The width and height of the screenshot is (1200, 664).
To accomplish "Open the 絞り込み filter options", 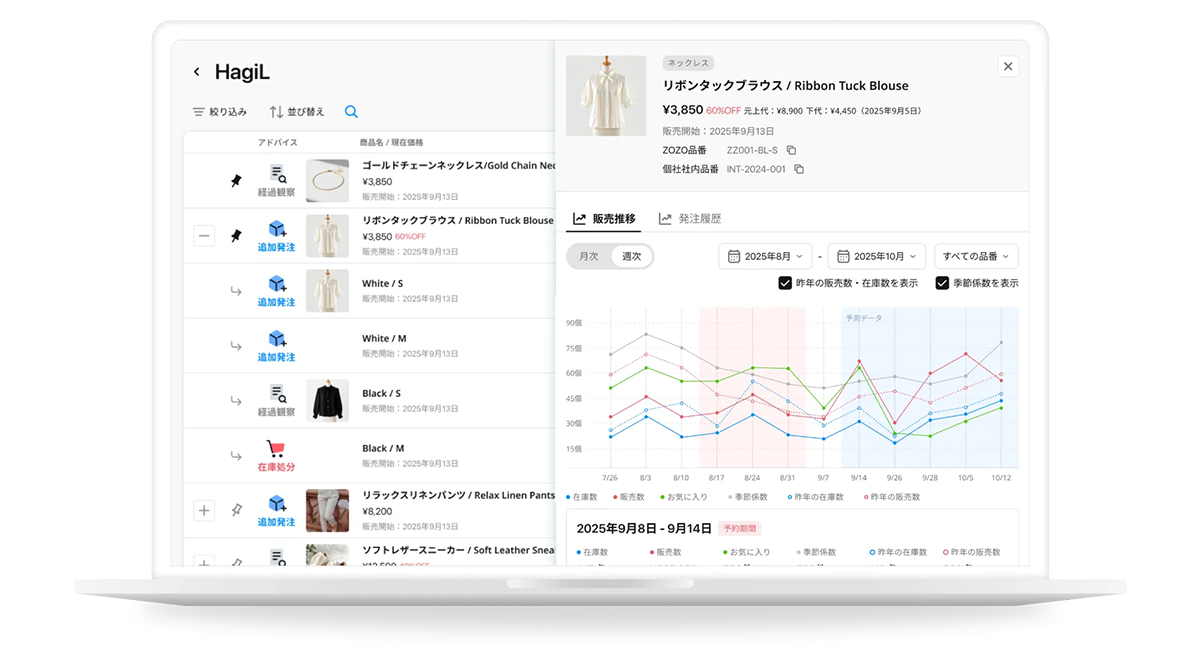I will (219, 112).
